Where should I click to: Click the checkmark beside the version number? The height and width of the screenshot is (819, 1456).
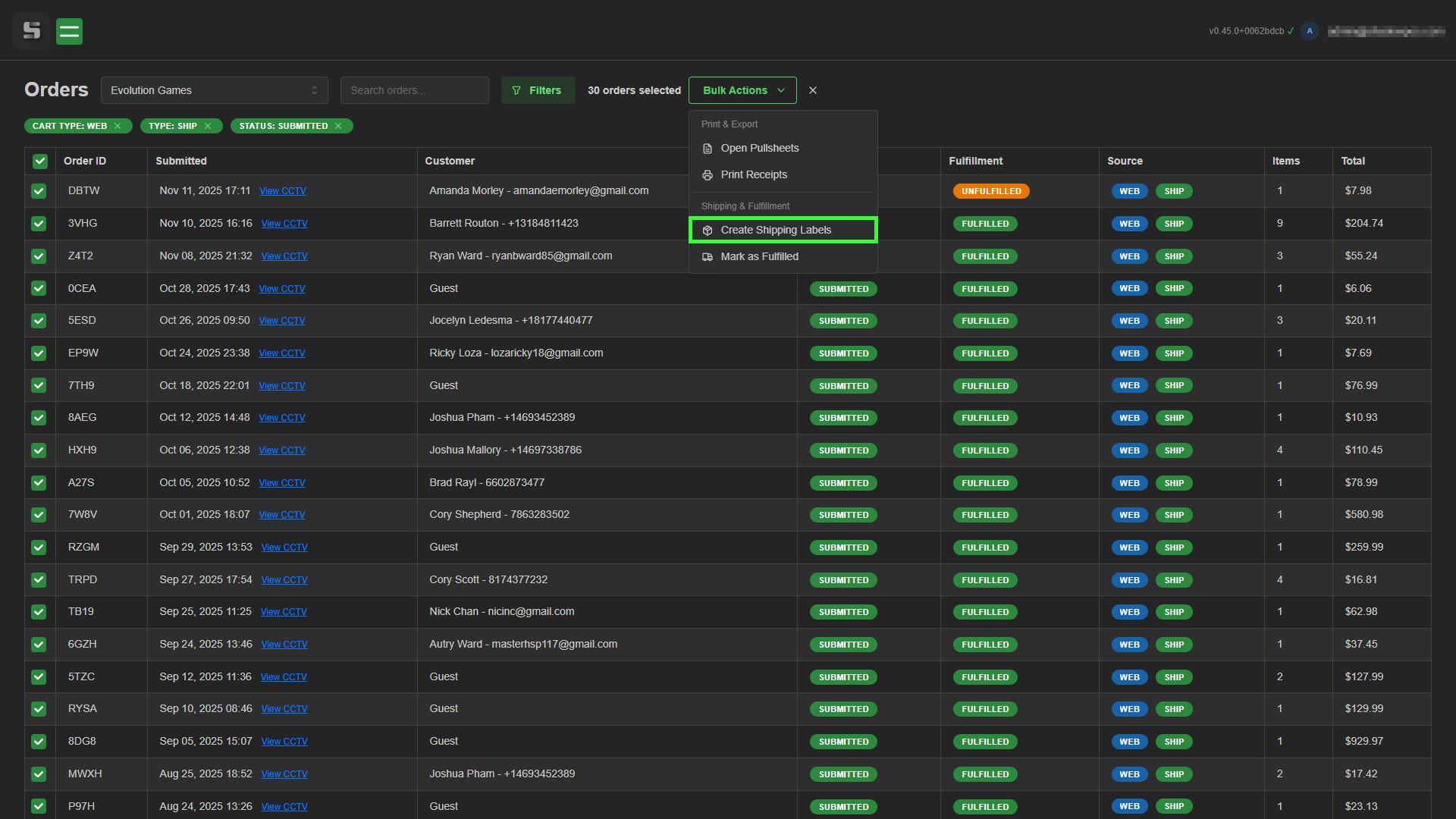[x=1289, y=31]
